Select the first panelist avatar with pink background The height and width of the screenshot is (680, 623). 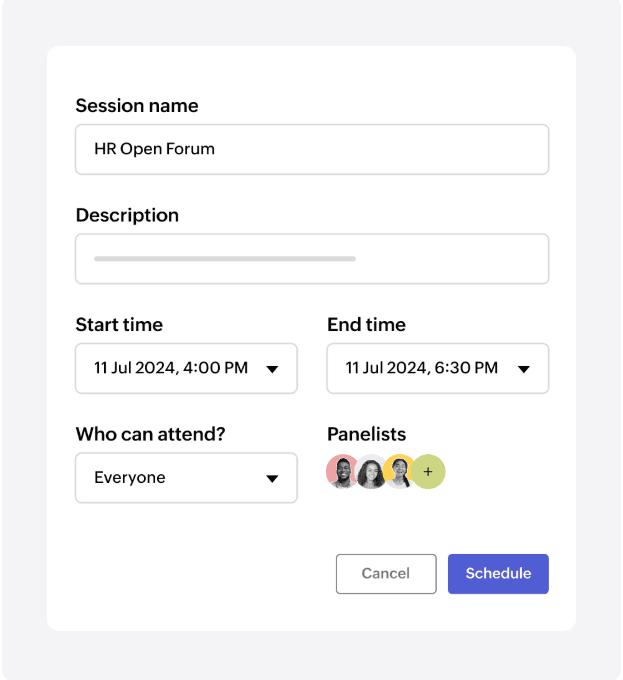(342, 472)
